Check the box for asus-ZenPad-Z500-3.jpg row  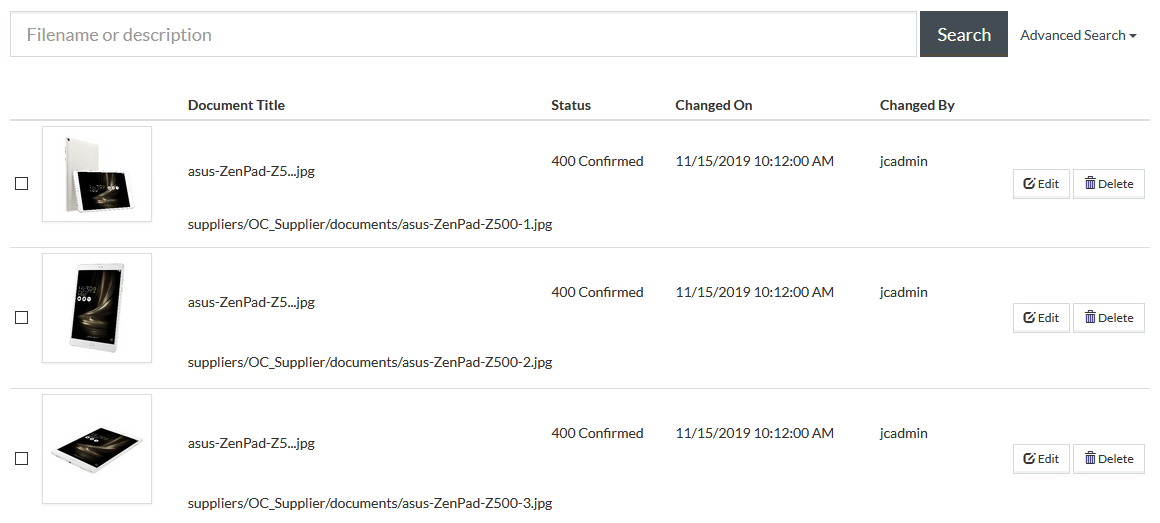(x=21, y=459)
